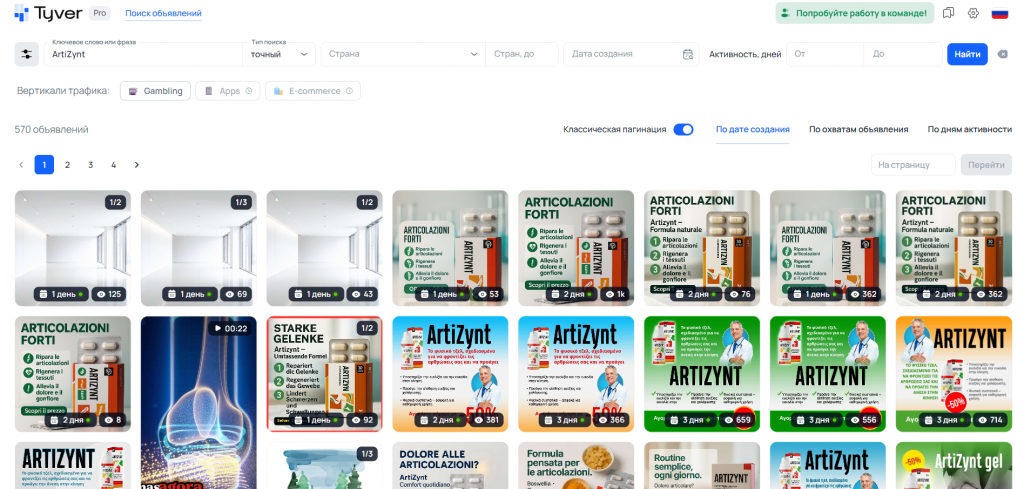The width and height of the screenshot is (1024, 489).
Task: Open the Formula pensata per le articolazioni ad
Action: [x=576, y=465]
